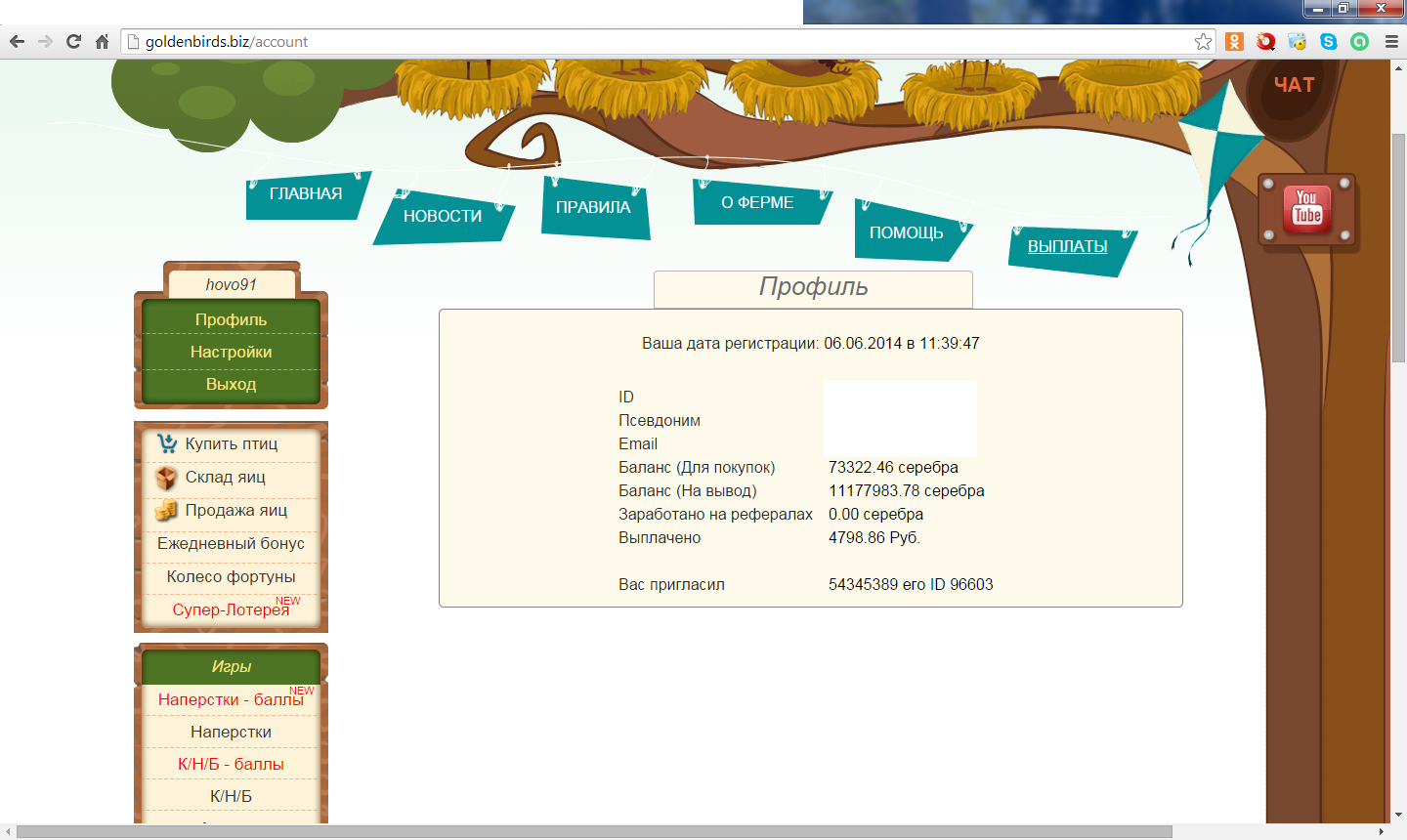Log out via Выход
This screenshot has height=840, width=1407.
tap(231, 384)
